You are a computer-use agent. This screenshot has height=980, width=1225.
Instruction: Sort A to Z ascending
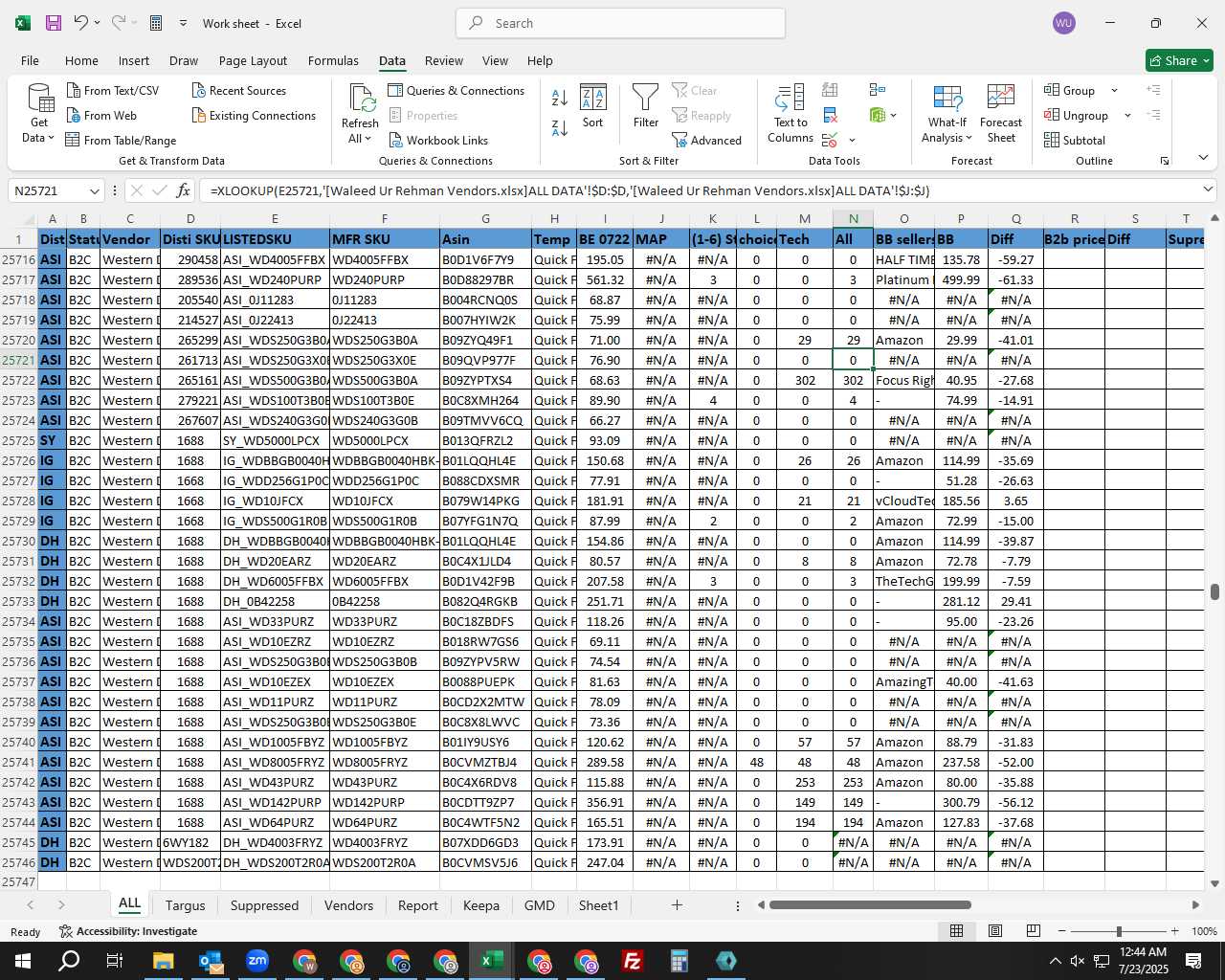(x=560, y=98)
